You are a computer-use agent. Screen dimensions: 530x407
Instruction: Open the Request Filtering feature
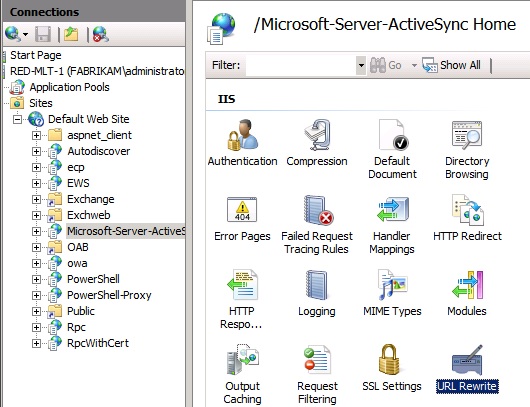(x=317, y=374)
